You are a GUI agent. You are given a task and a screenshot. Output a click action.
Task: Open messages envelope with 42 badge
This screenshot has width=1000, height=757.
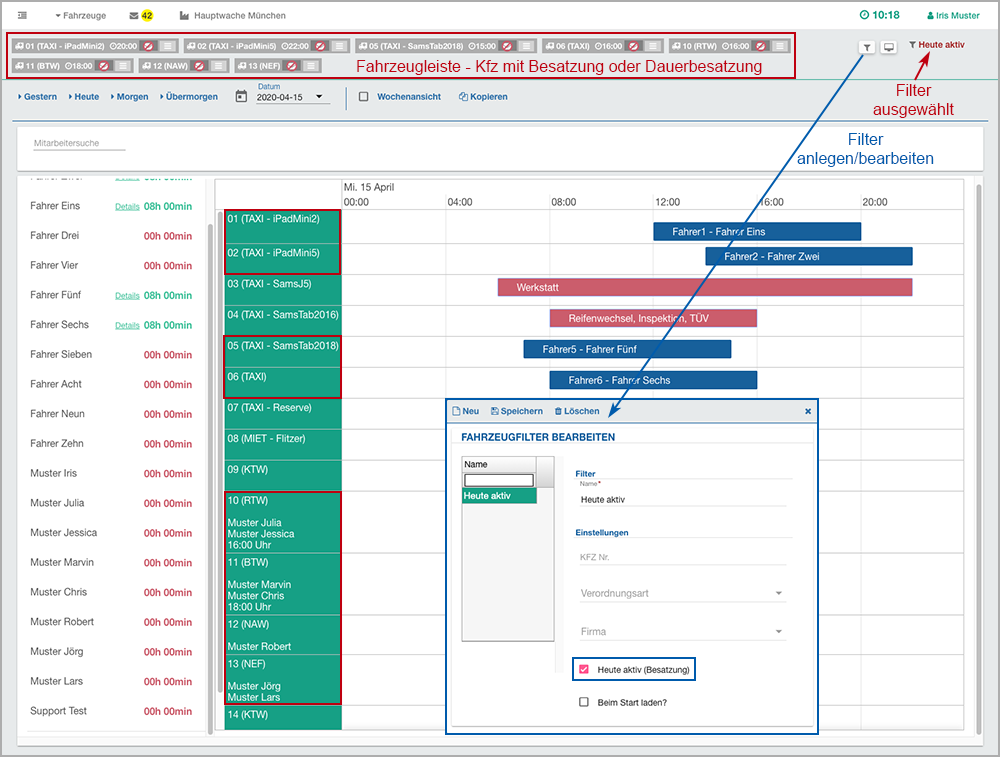tap(134, 16)
